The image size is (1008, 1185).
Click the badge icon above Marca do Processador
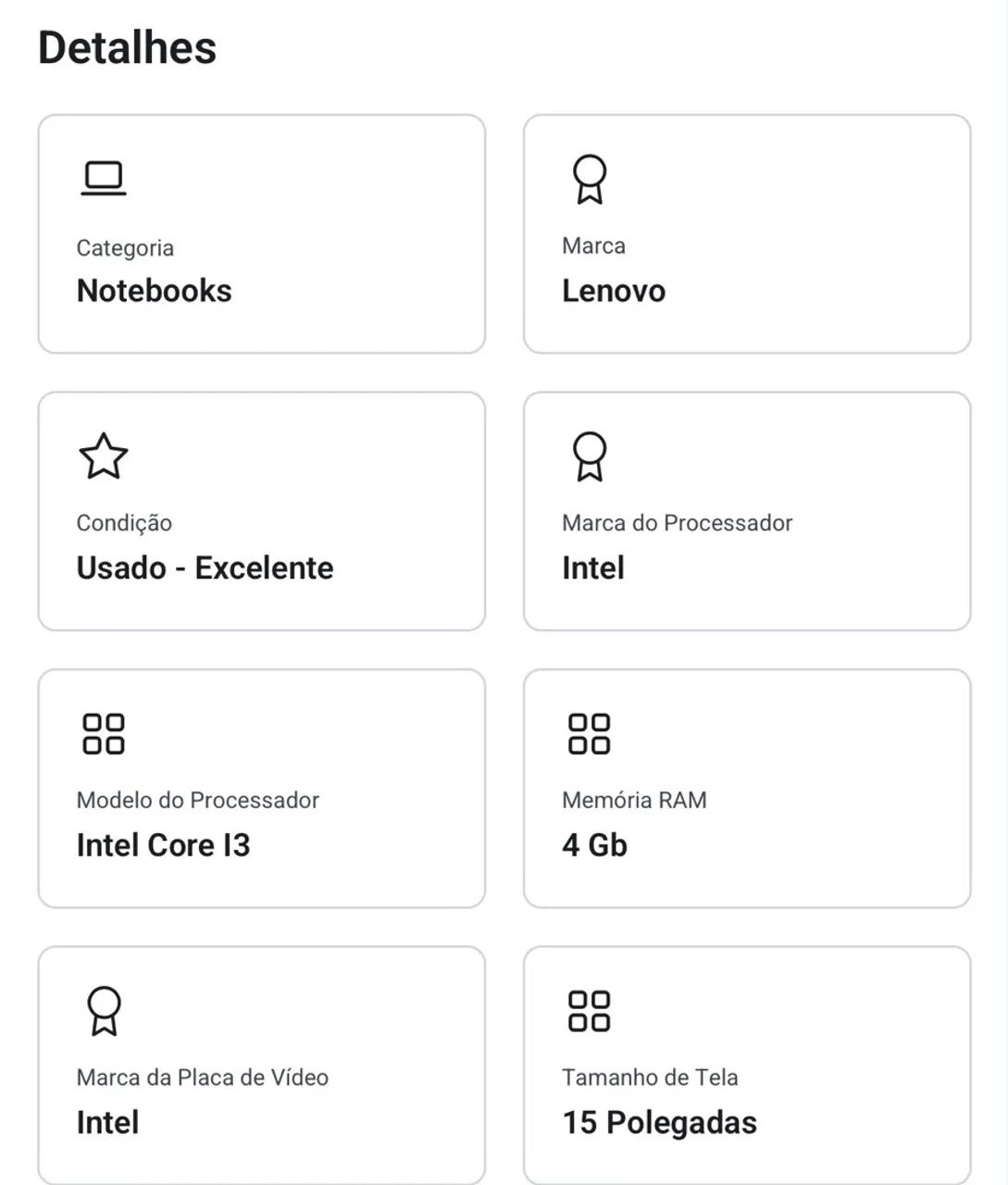(589, 455)
